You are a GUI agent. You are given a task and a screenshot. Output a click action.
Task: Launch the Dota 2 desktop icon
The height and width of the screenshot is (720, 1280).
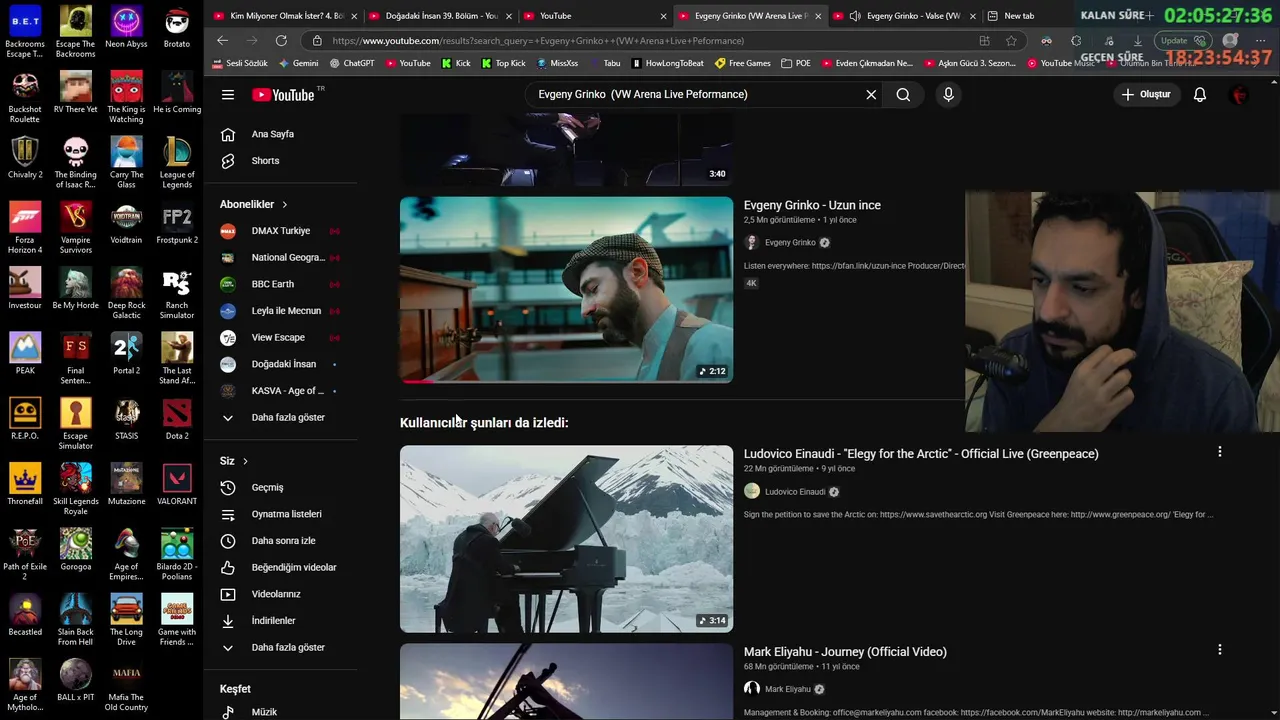(x=177, y=419)
